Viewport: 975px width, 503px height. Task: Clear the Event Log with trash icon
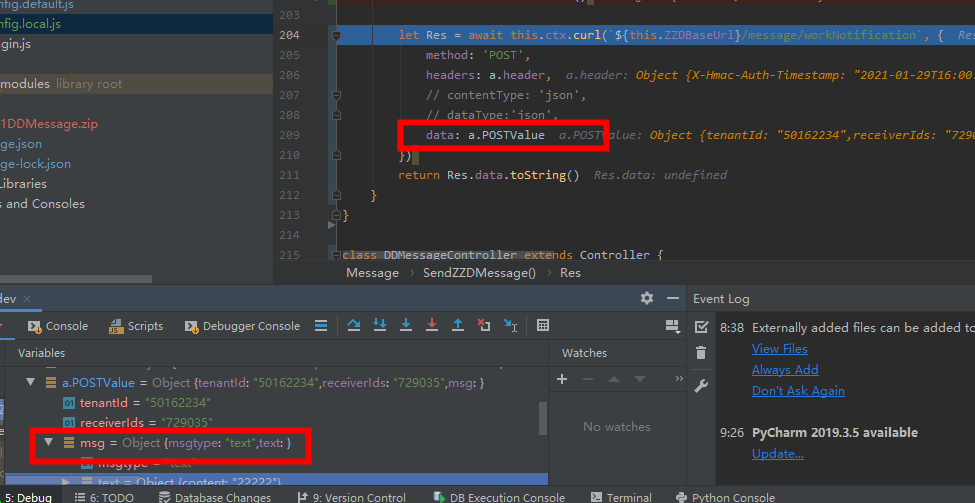[x=701, y=353]
